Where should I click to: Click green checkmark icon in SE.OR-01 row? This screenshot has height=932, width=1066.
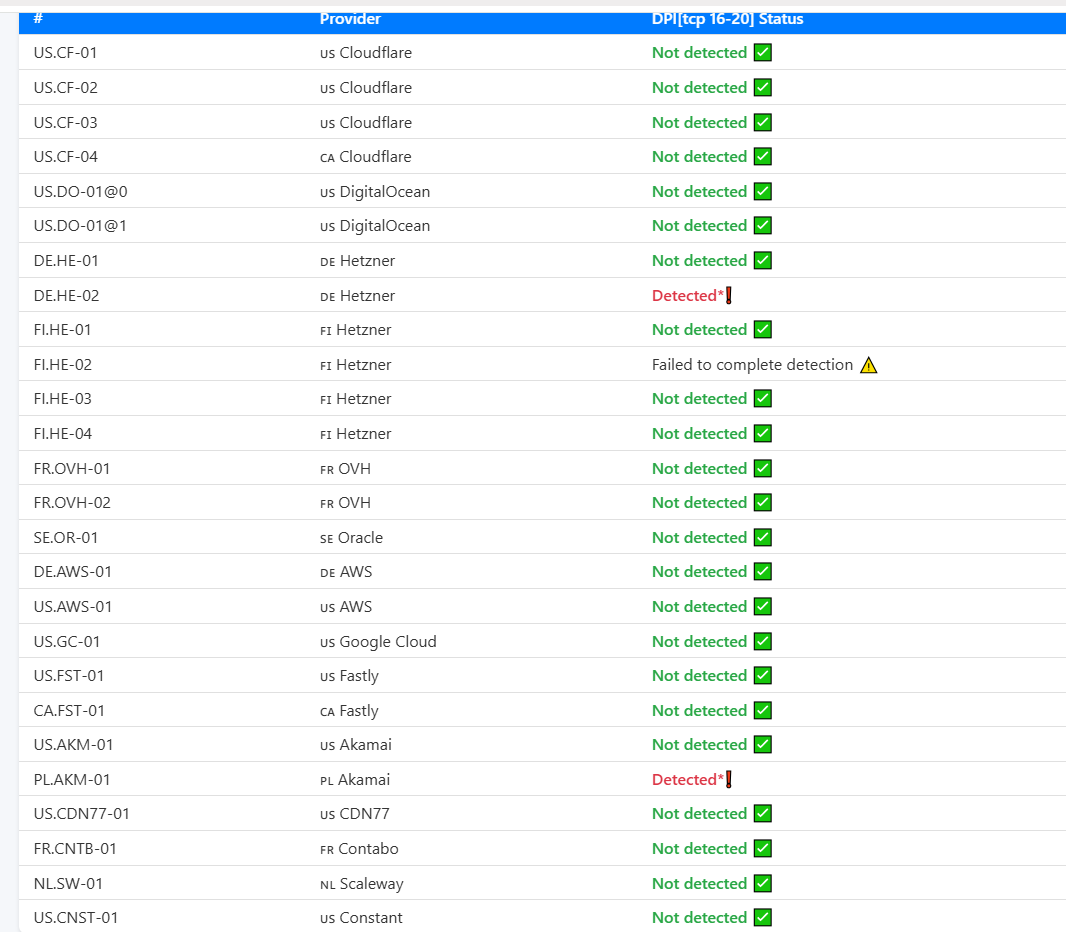[x=763, y=538]
